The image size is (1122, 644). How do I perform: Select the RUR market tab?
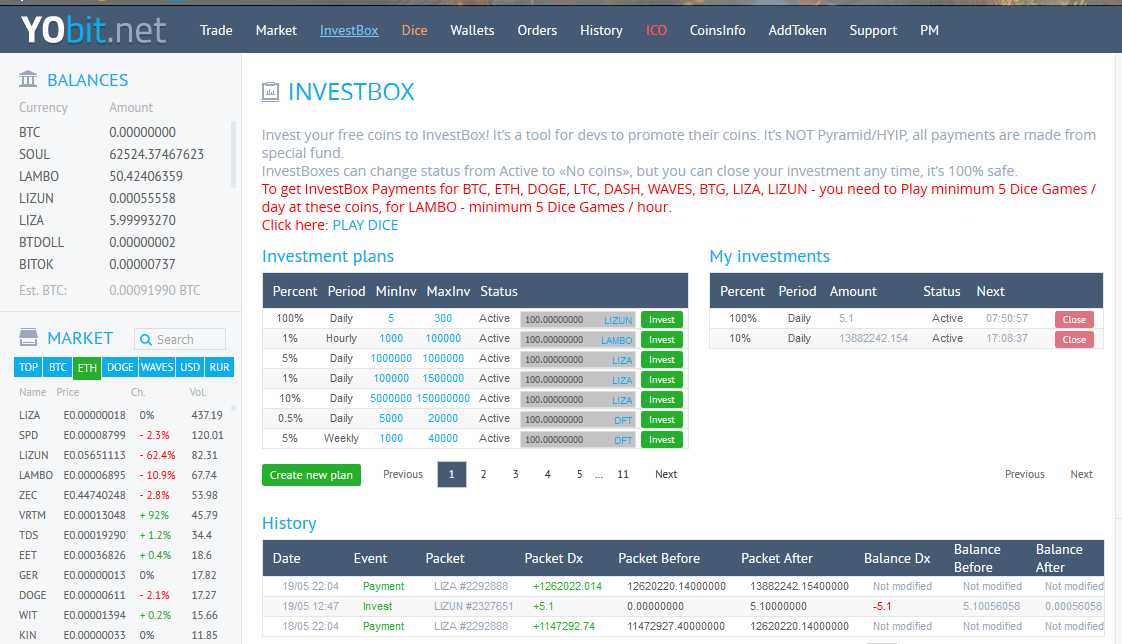pos(220,367)
